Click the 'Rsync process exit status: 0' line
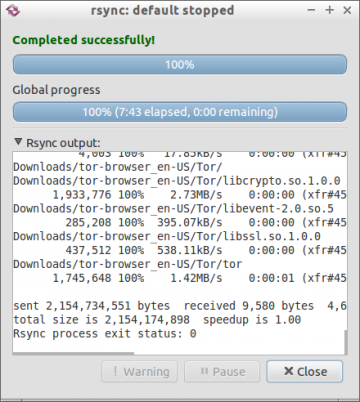Viewport: 360px width, 402px height. 105,334
